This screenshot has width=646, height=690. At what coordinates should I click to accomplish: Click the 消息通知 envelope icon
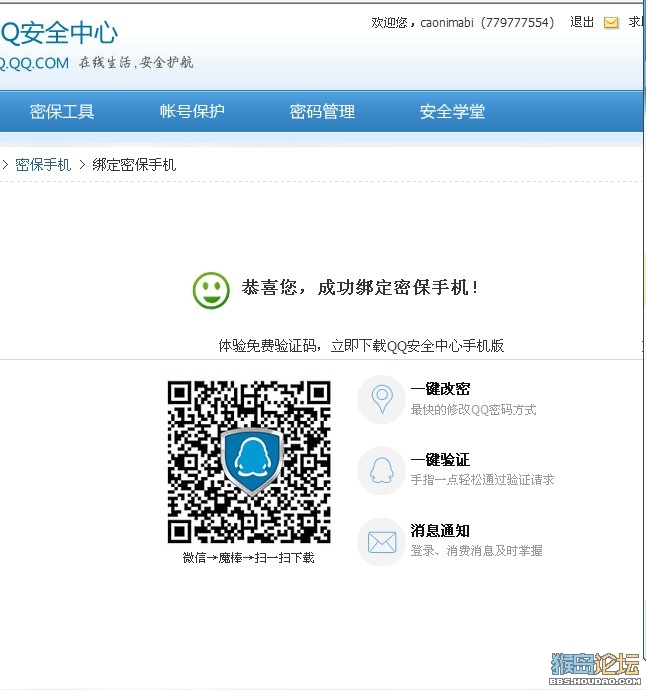click(x=382, y=542)
